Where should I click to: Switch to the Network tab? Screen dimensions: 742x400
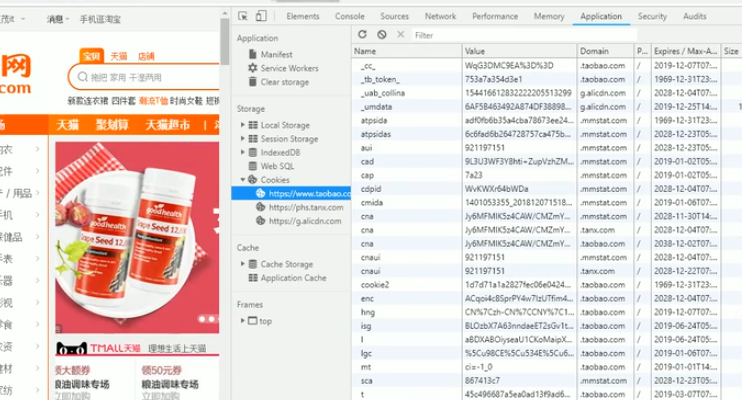pyautogui.click(x=440, y=16)
